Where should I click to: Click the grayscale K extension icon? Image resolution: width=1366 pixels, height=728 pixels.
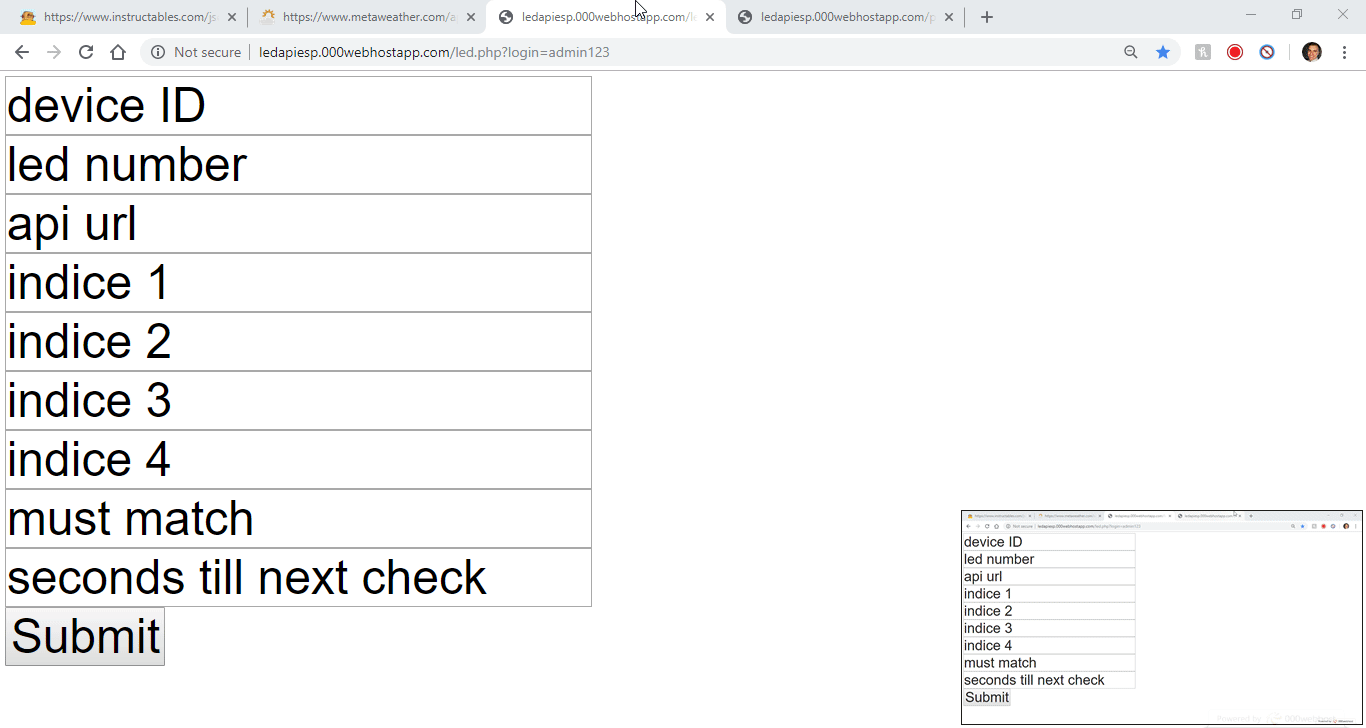1201,51
